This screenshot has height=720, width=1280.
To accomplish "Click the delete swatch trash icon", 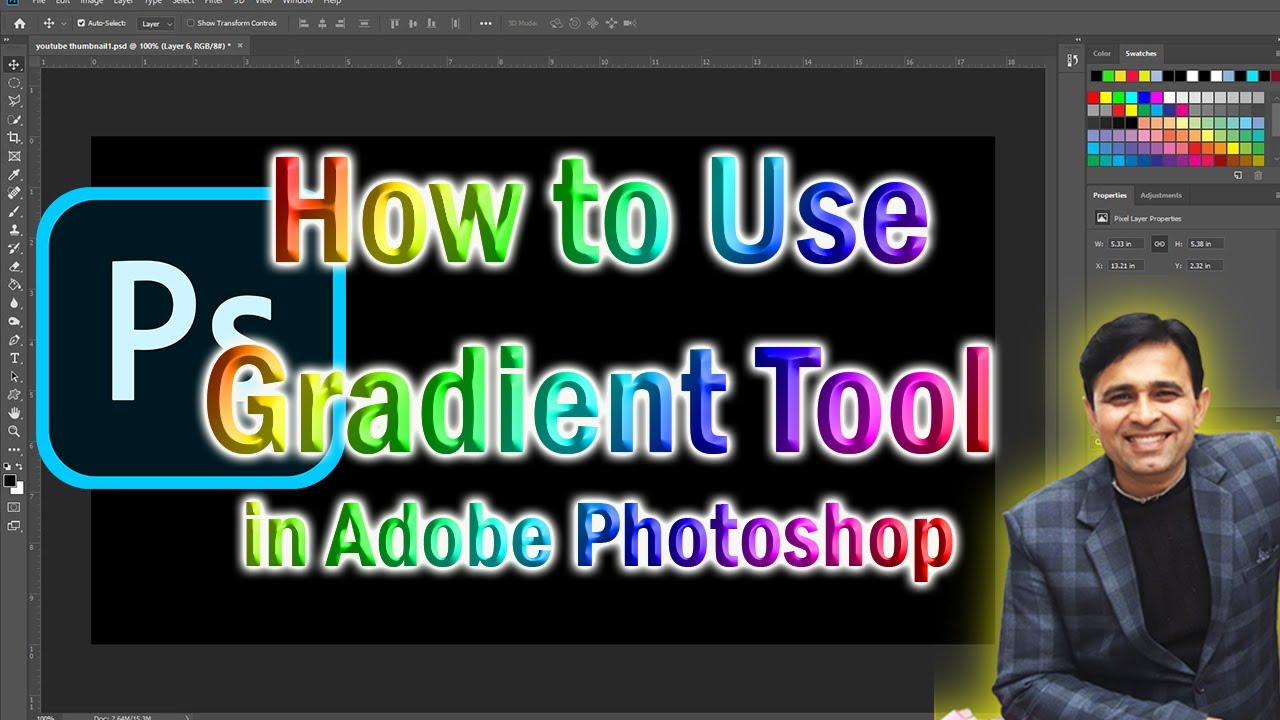I will [x=1258, y=175].
